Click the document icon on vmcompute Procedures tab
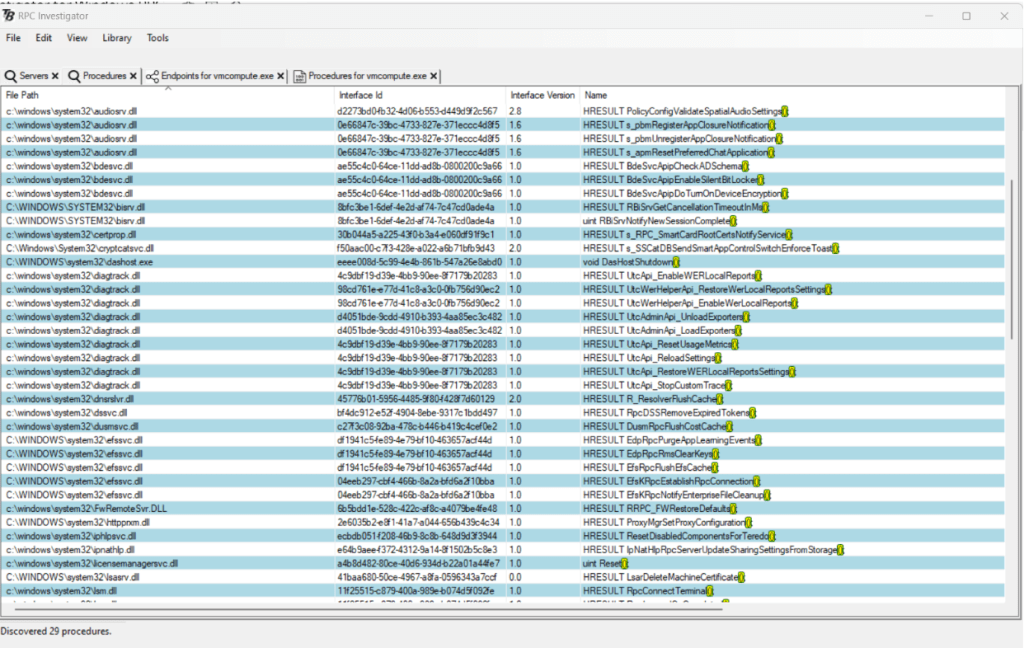Viewport: 1024px width, 648px height. click(299, 76)
